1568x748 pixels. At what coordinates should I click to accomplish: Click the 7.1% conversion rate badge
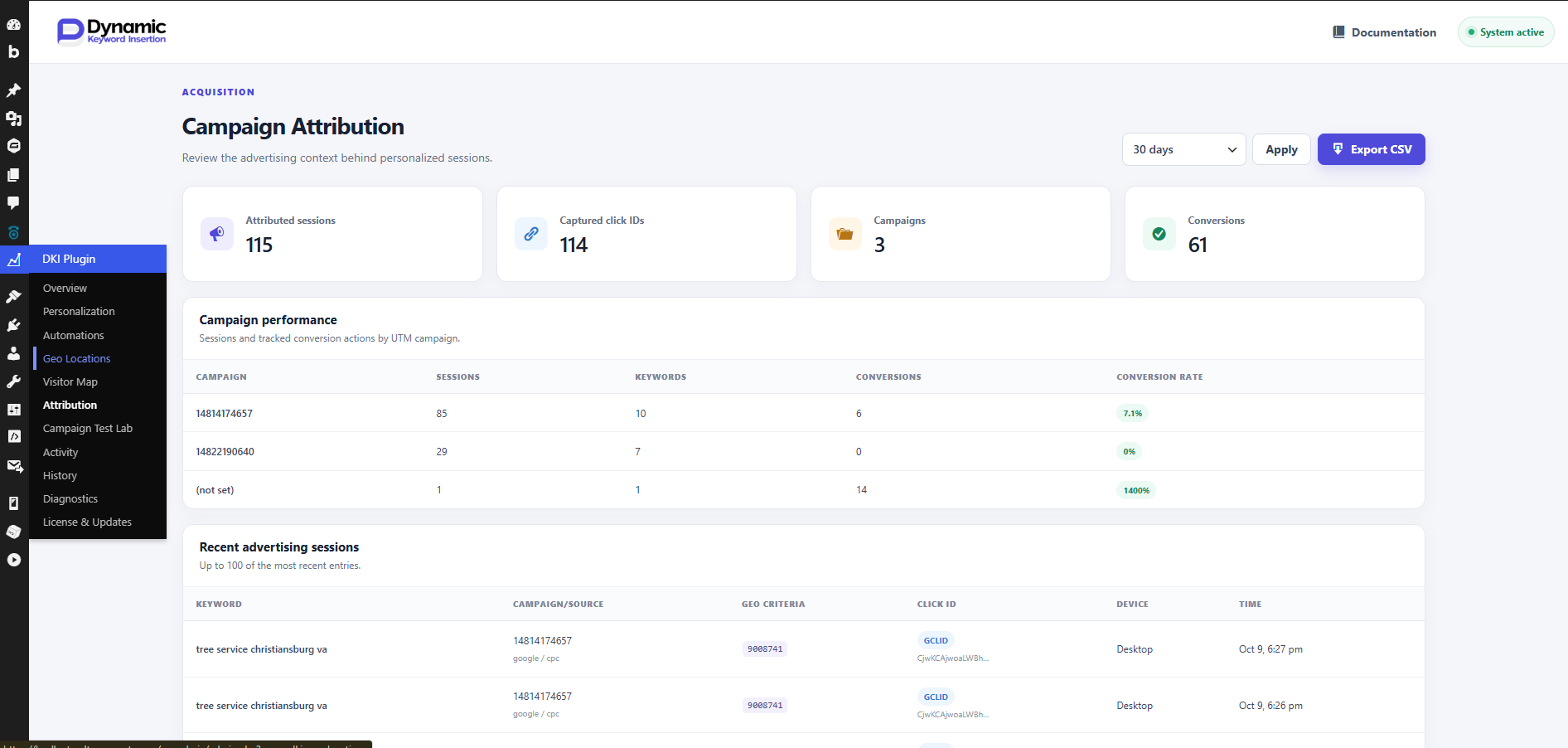coord(1133,413)
